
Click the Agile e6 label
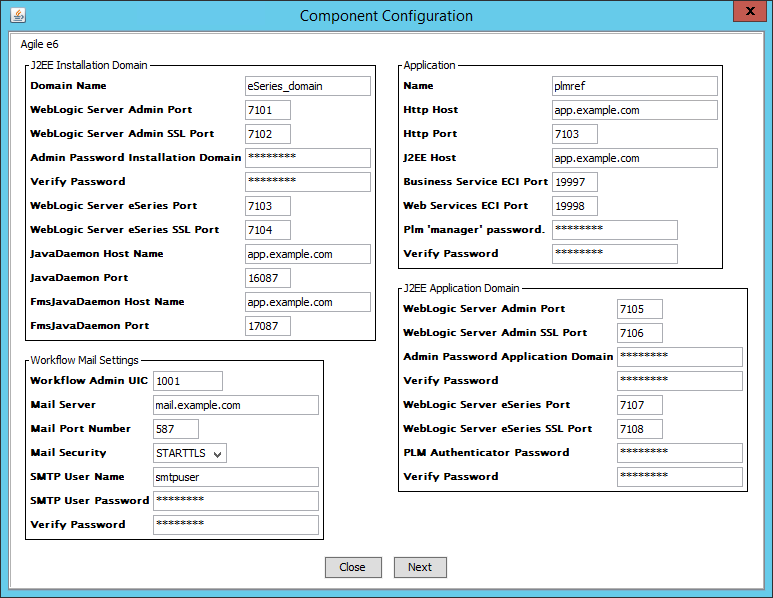coord(39,44)
